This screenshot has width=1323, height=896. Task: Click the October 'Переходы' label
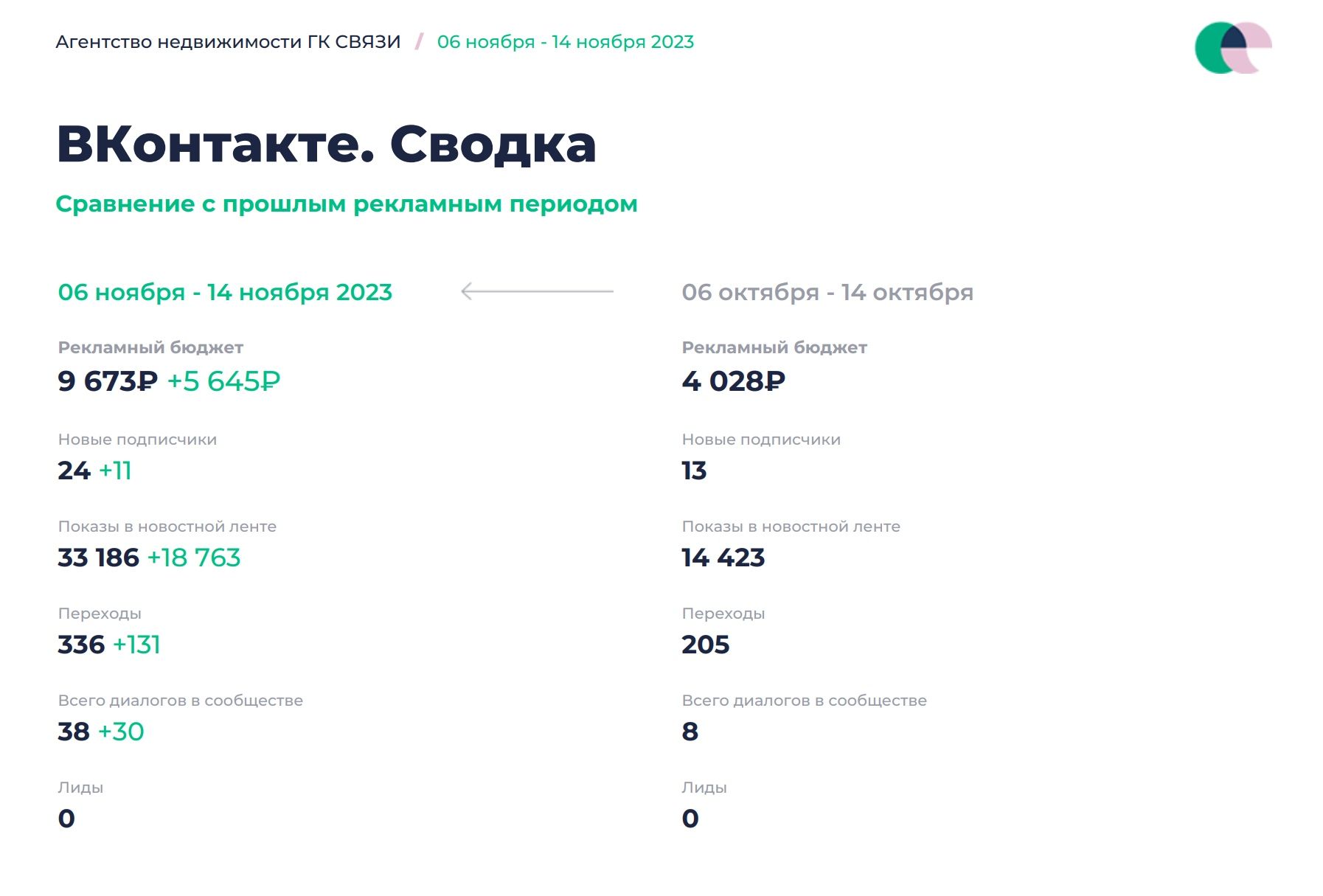[x=723, y=614]
